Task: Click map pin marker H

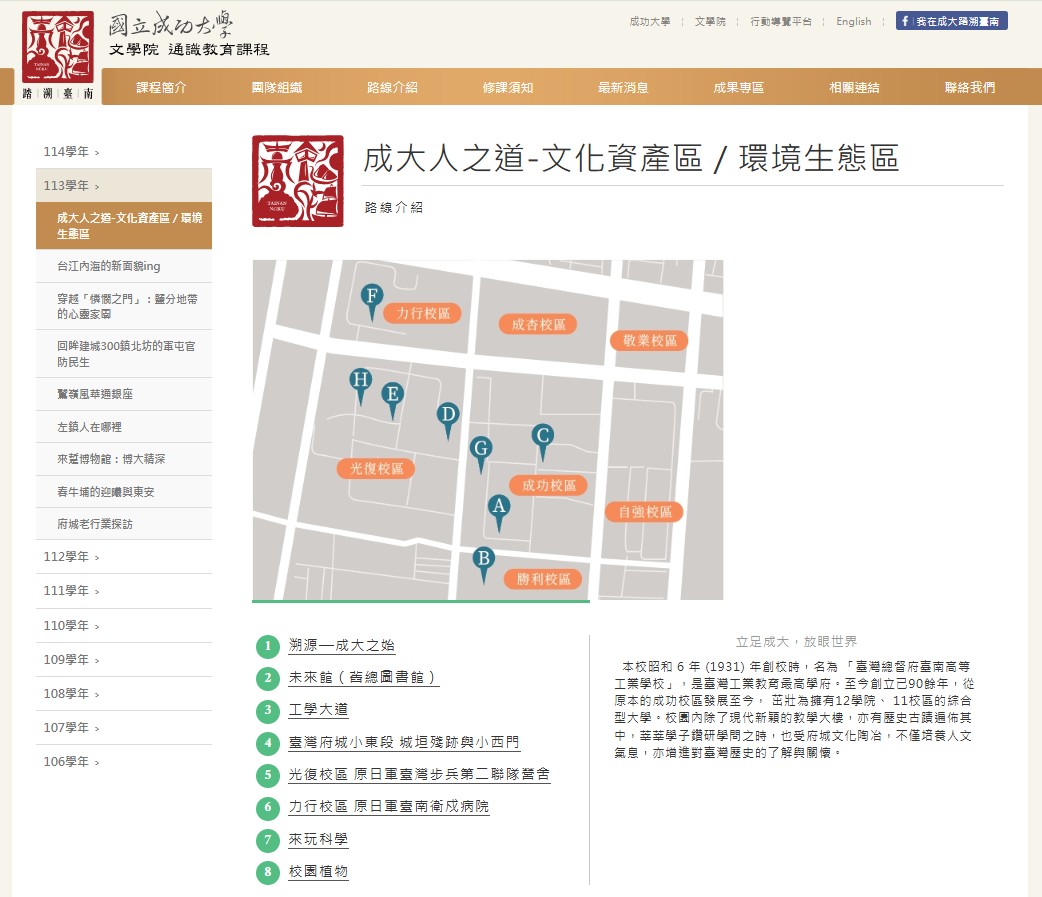Action: click(x=360, y=382)
